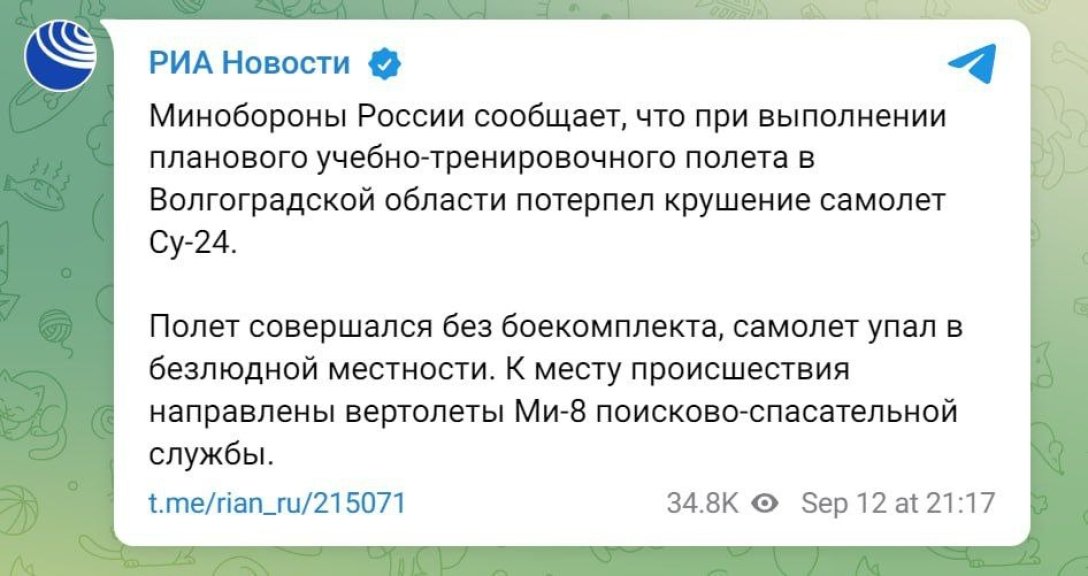Click the Telegram paper plane icon

[x=971, y=65]
